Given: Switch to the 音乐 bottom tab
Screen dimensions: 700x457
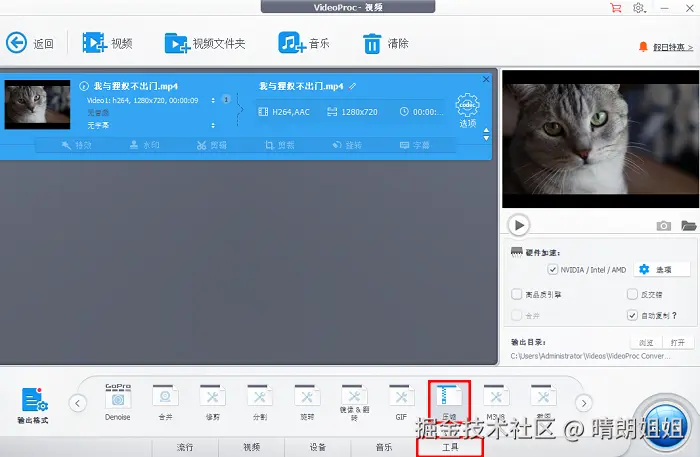Looking at the screenshot, I should 384,447.
